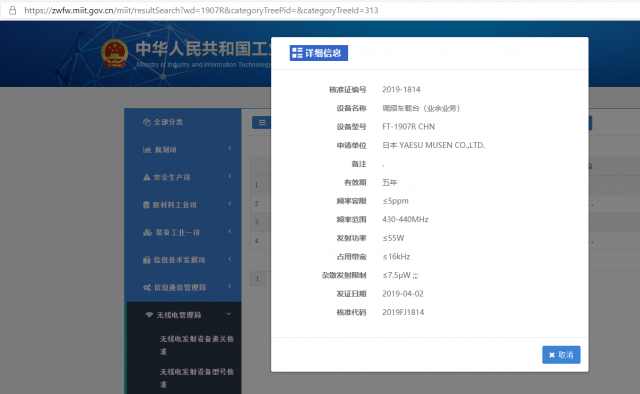This screenshot has height=394, width=640.
Task: Click the 申请单位 field label
Action: point(351,145)
